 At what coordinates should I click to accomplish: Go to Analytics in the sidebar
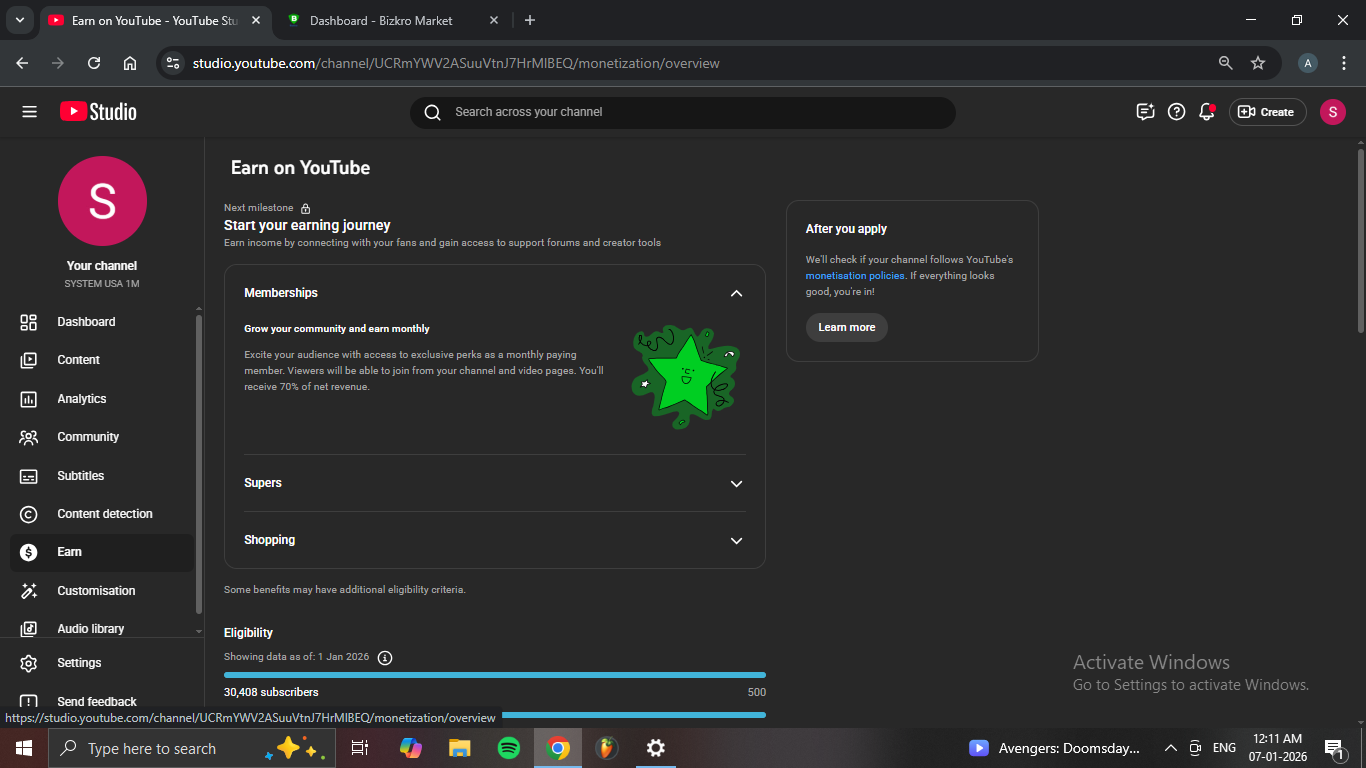pyautogui.click(x=82, y=399)
